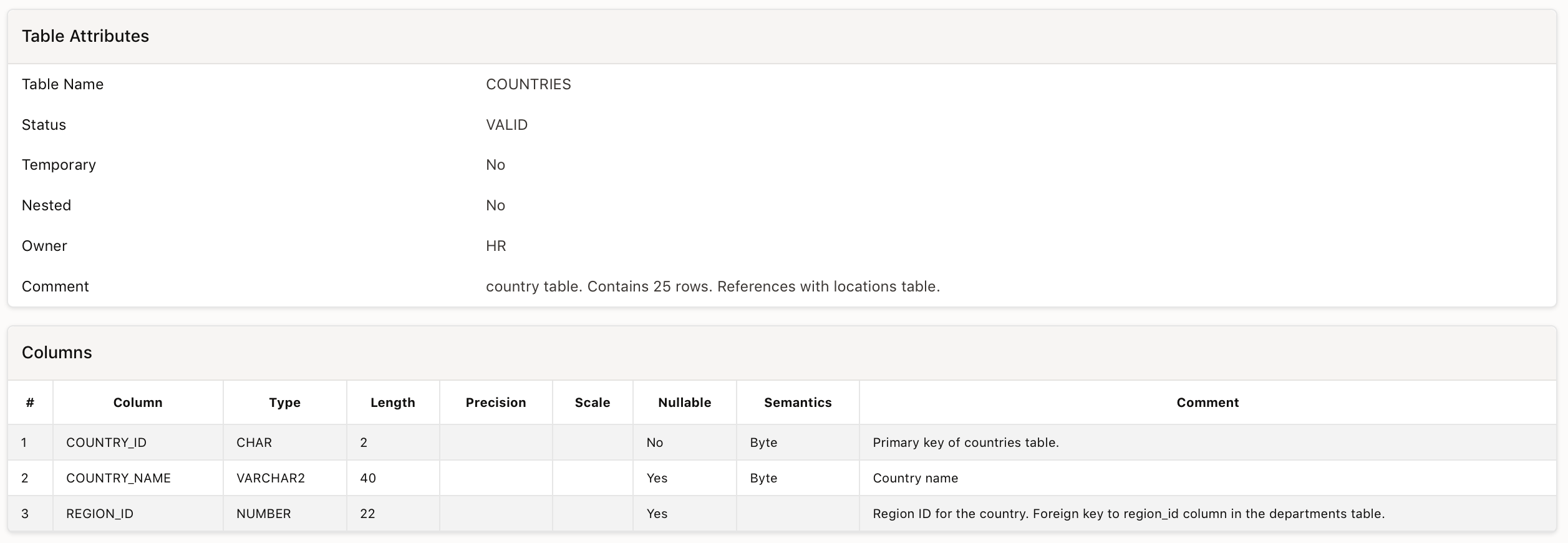The width and height of the screenshot is (1568, 543).
Task: Click the Precision column header
Action: click(496, 403)
